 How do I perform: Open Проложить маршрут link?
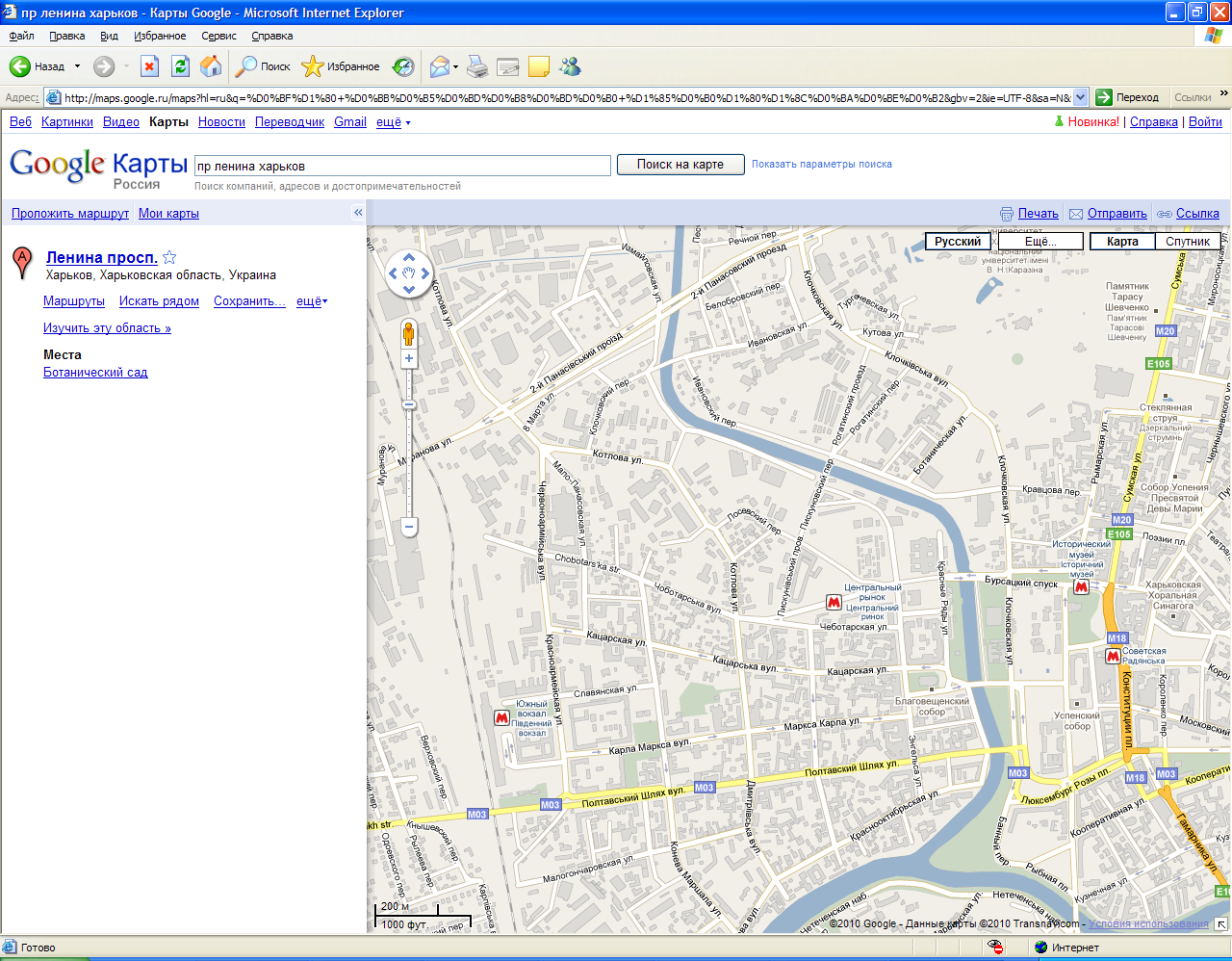[70, 214]
